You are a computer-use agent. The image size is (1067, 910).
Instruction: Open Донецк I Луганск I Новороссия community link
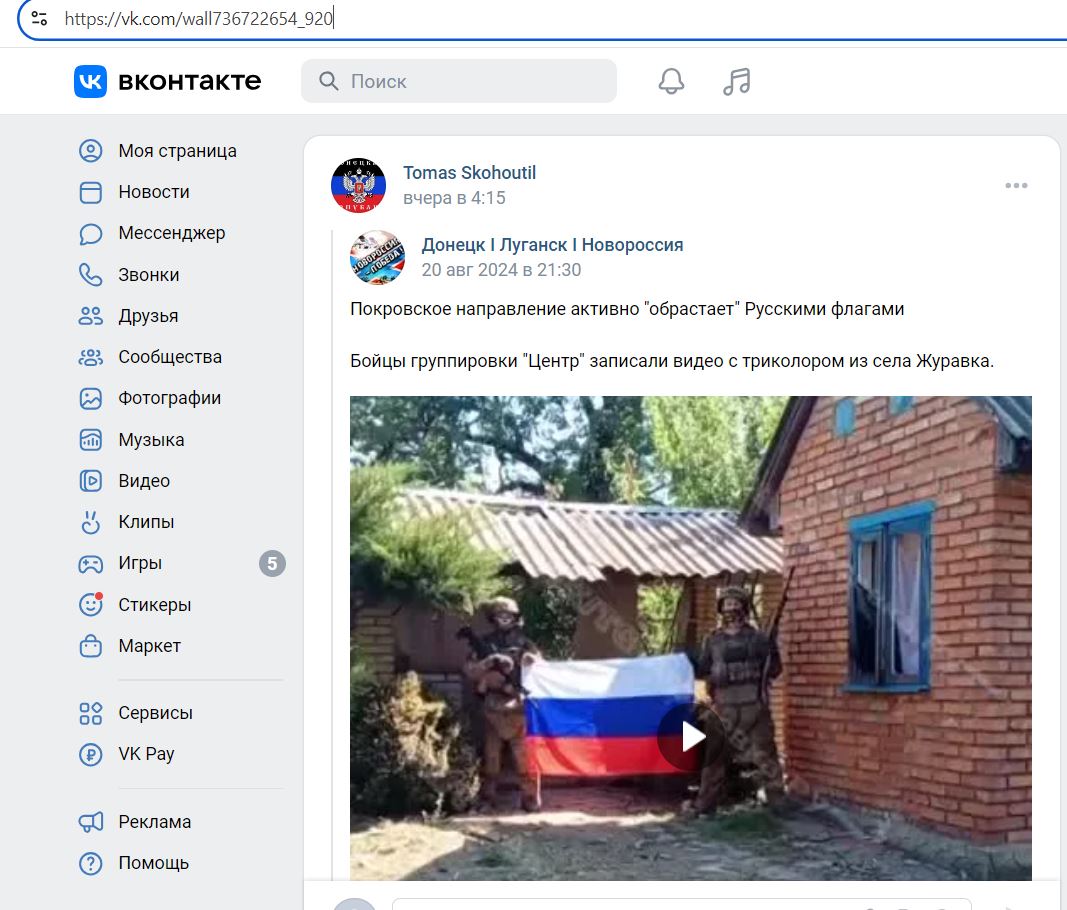coord(552,245)
